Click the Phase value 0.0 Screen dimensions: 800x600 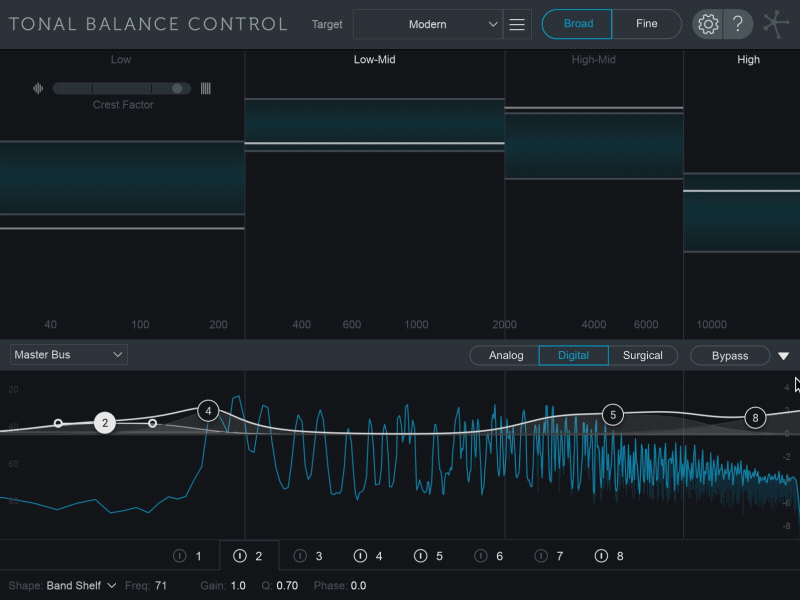[x=358, y=586]
